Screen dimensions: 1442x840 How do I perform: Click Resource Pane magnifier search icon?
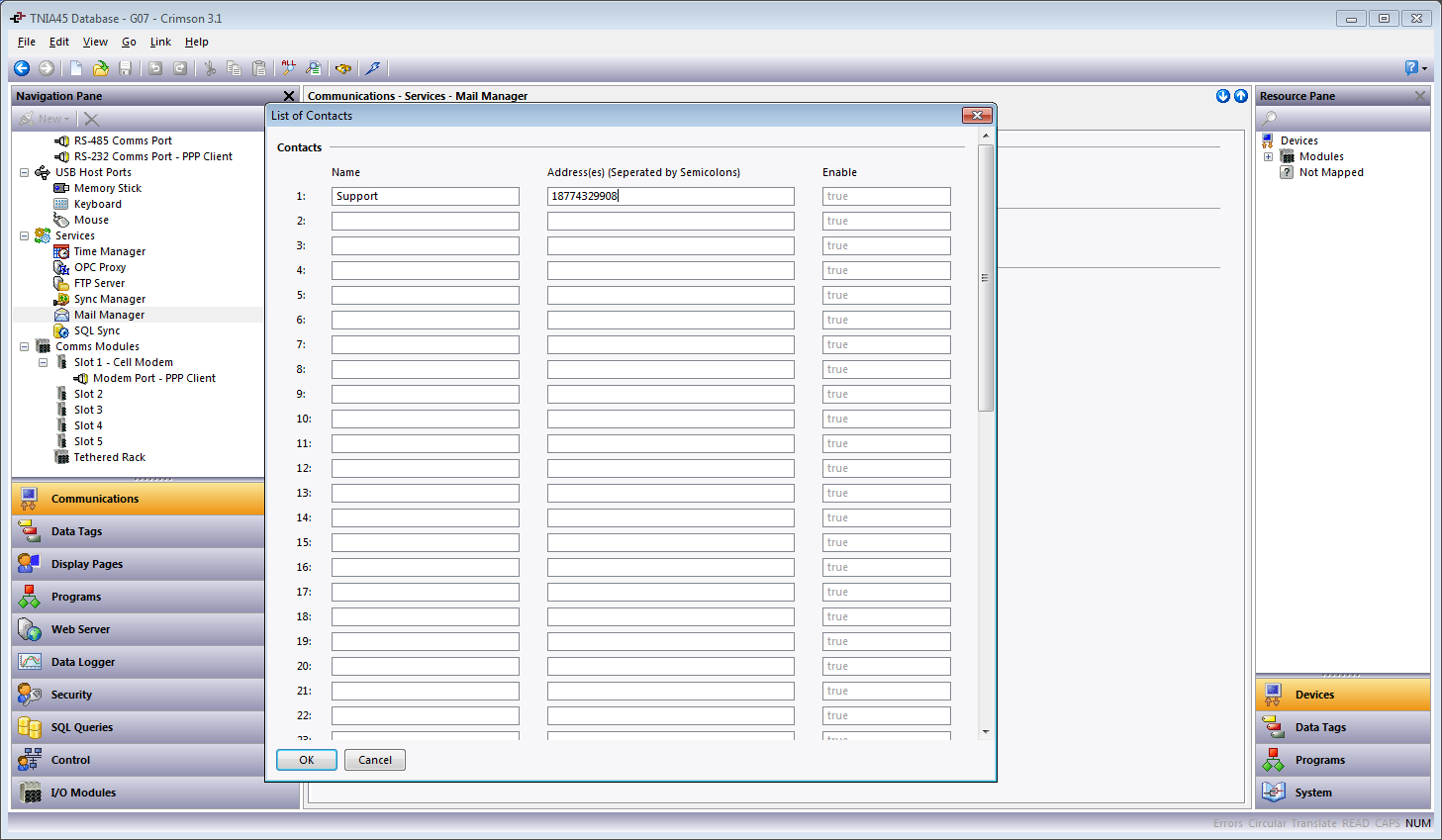(x=1269, y=119)
